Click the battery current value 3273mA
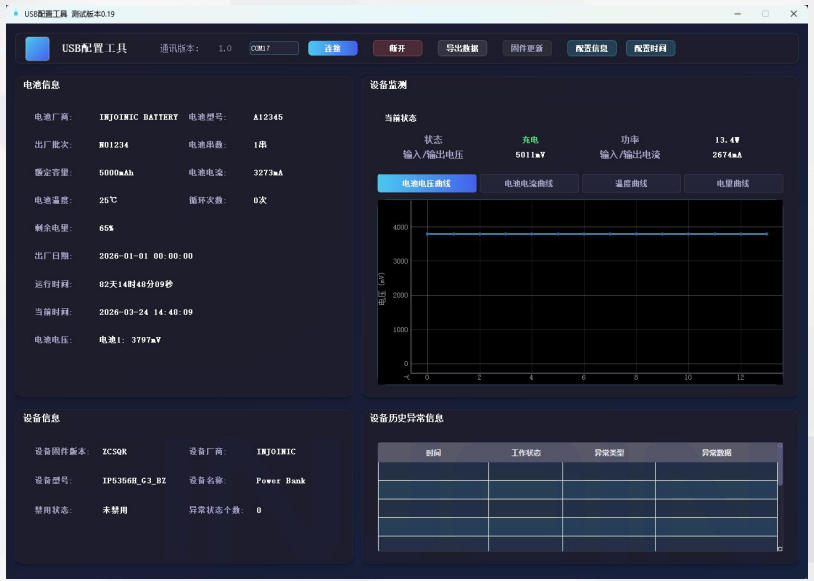814x581 pixels. (268, 173)
